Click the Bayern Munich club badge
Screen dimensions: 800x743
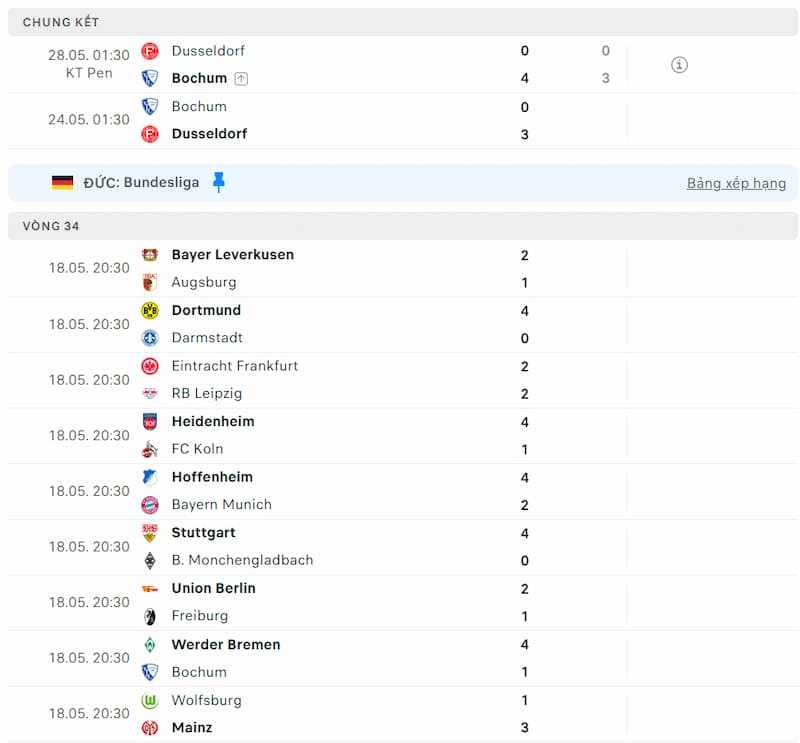pos(150,505)
